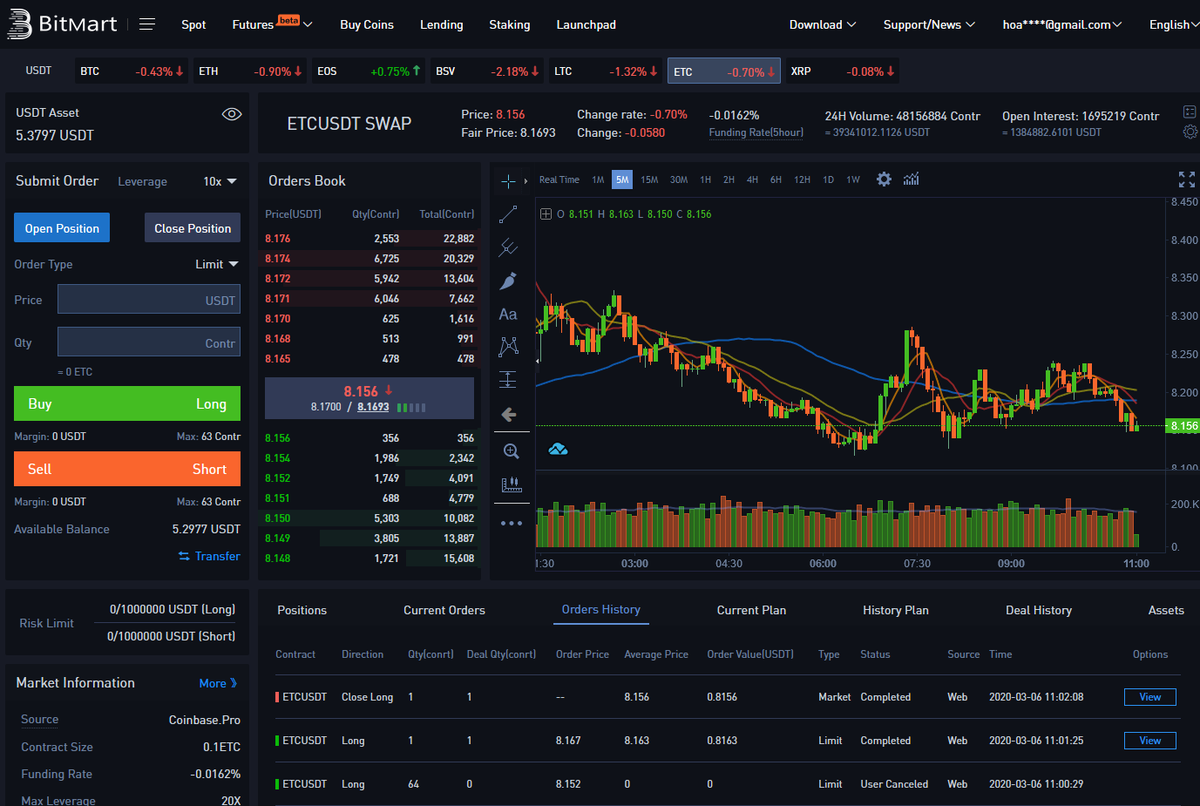Click the arrow beside crosshair tool

click(x=527, y=181)
